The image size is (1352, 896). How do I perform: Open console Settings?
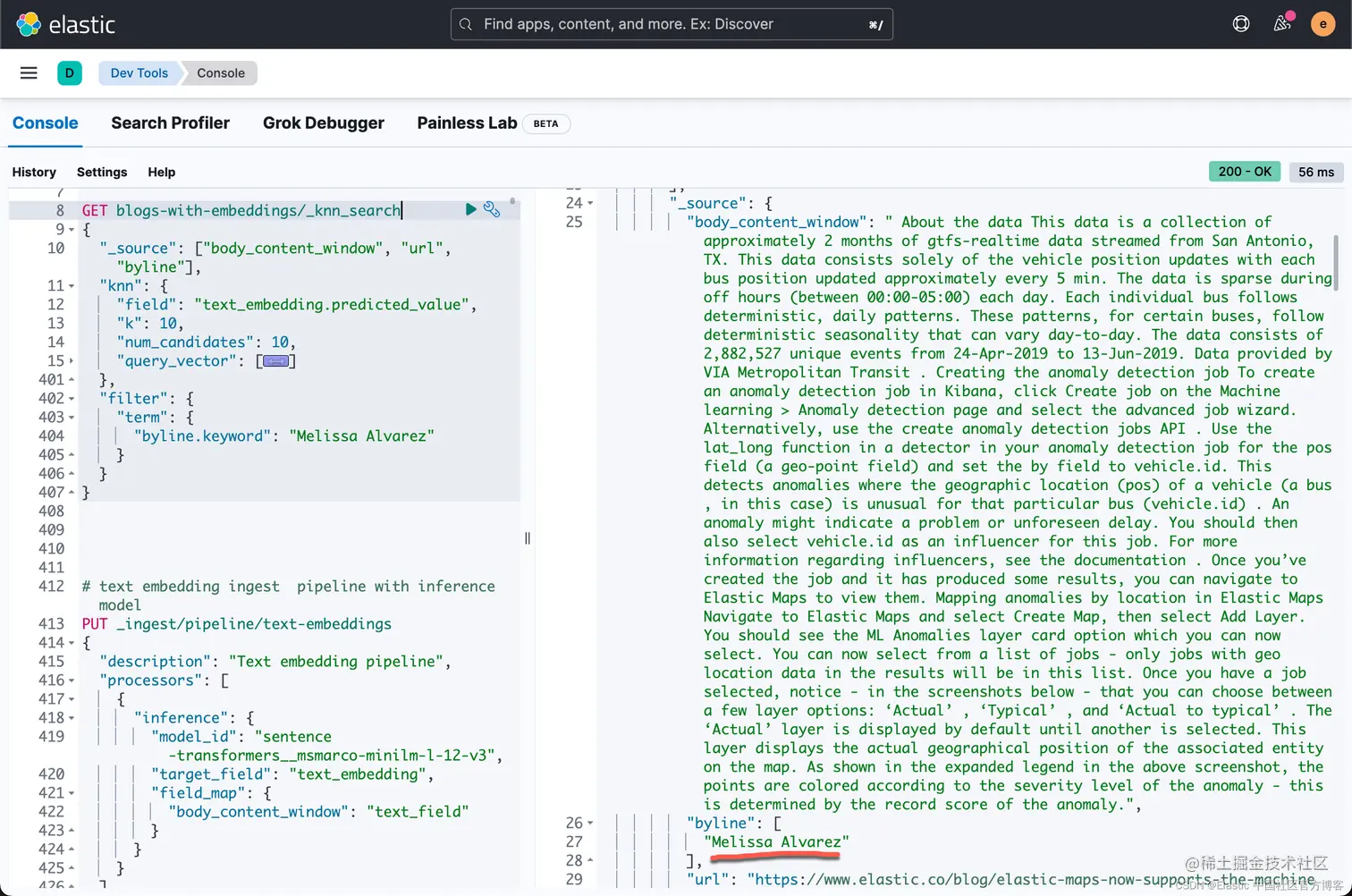tap(102, 172)
